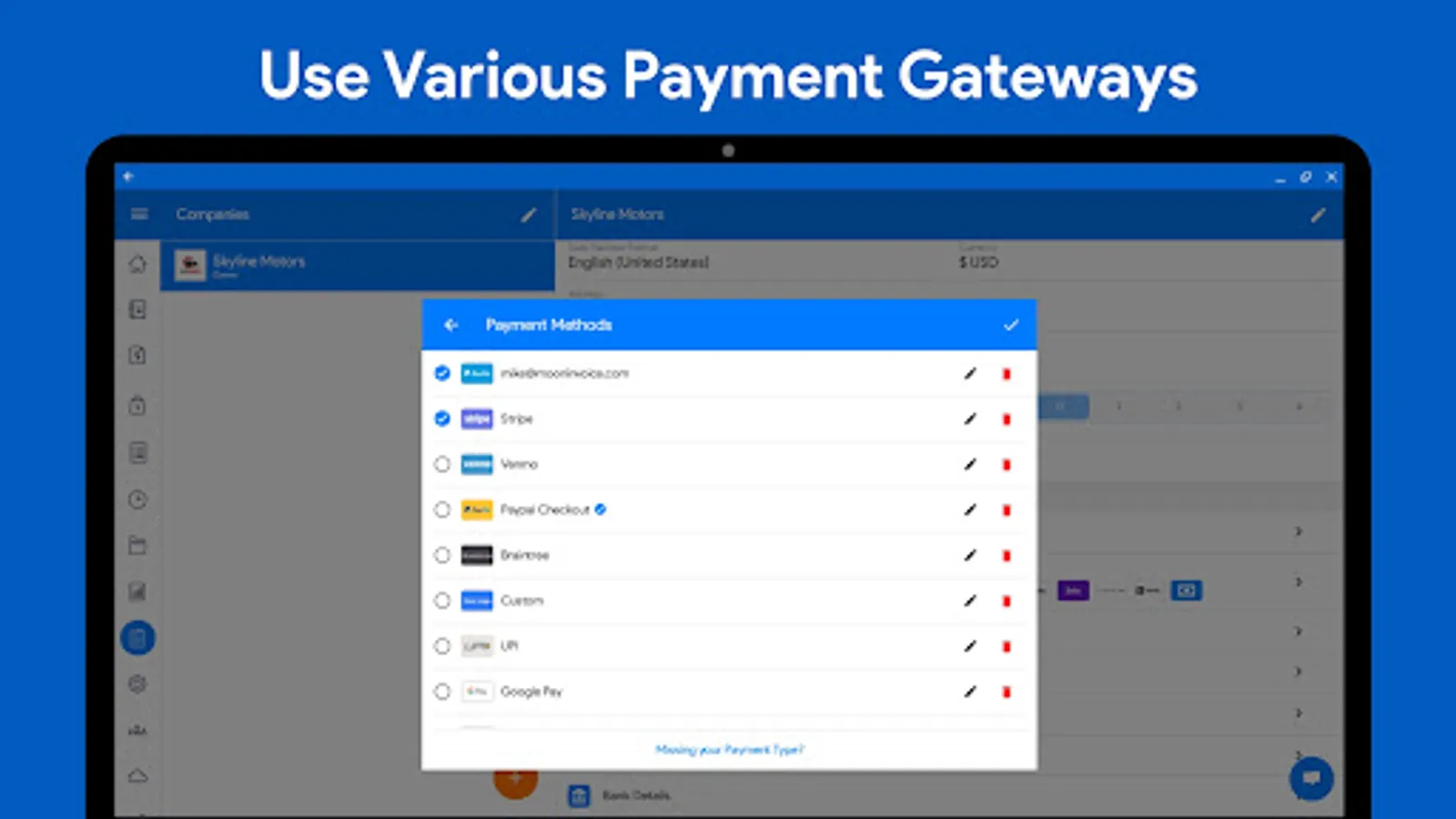The height and width of the screenshot is (819, 1456).
Task: Delete the Paypal Checkout payment method
Action: click(1006, 511)
